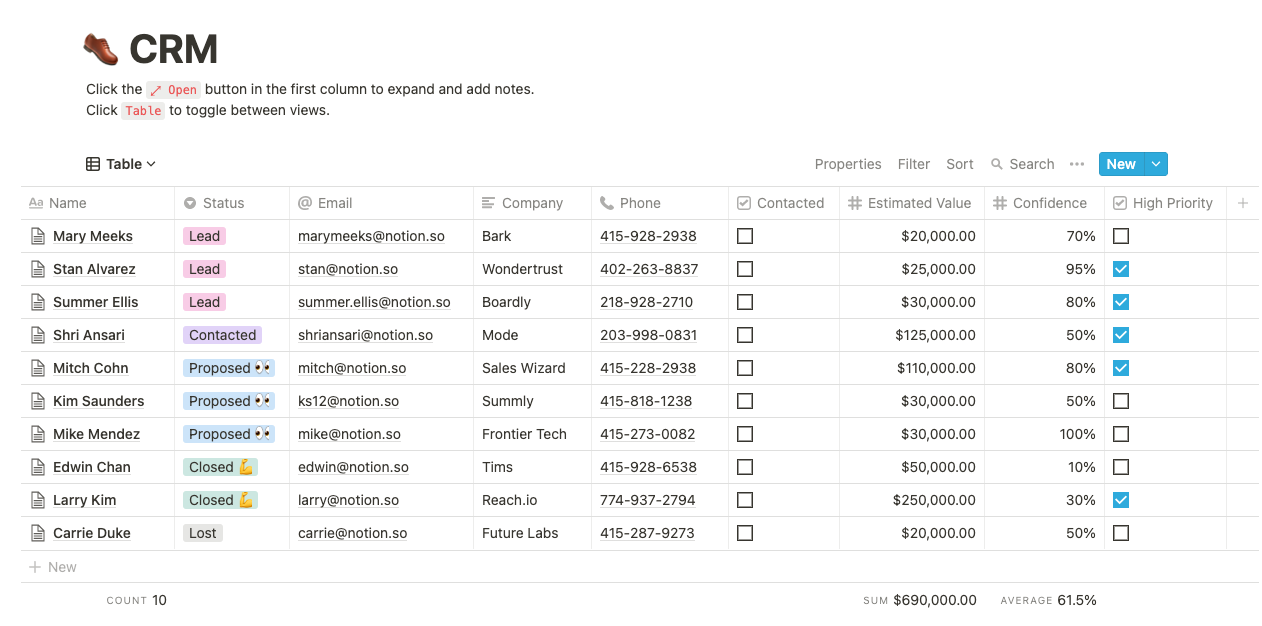
Task: Click the $125,000.00 estimated value cell
Action: (912, 335)
